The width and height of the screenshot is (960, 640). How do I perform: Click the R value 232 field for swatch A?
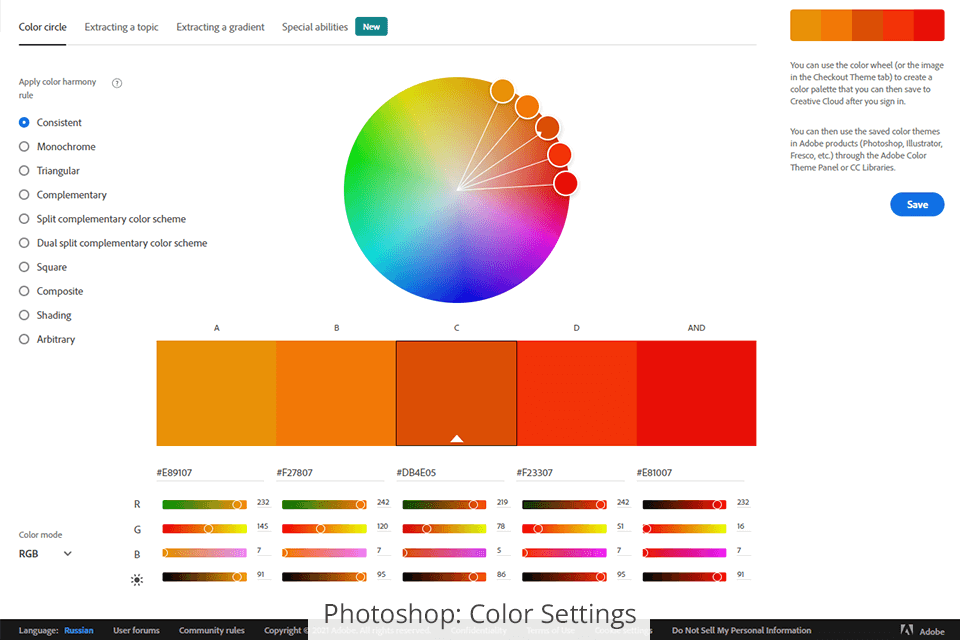(x=263, y=502)
